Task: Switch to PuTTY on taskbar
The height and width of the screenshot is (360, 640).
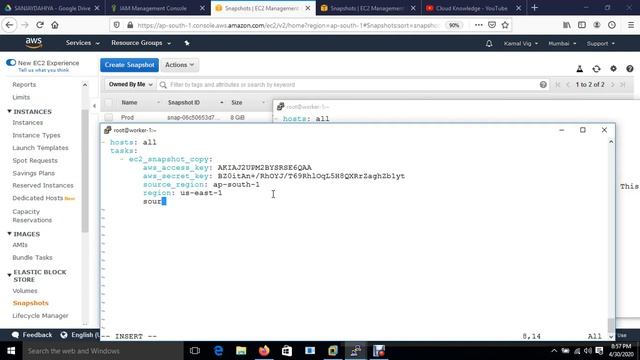Action: pyautogui.click(x=356, y=351)
